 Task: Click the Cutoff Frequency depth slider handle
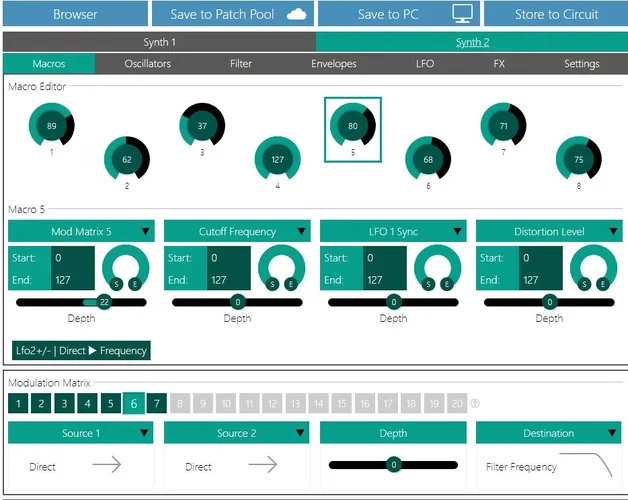pyautogui.click(x=238, y=302)
